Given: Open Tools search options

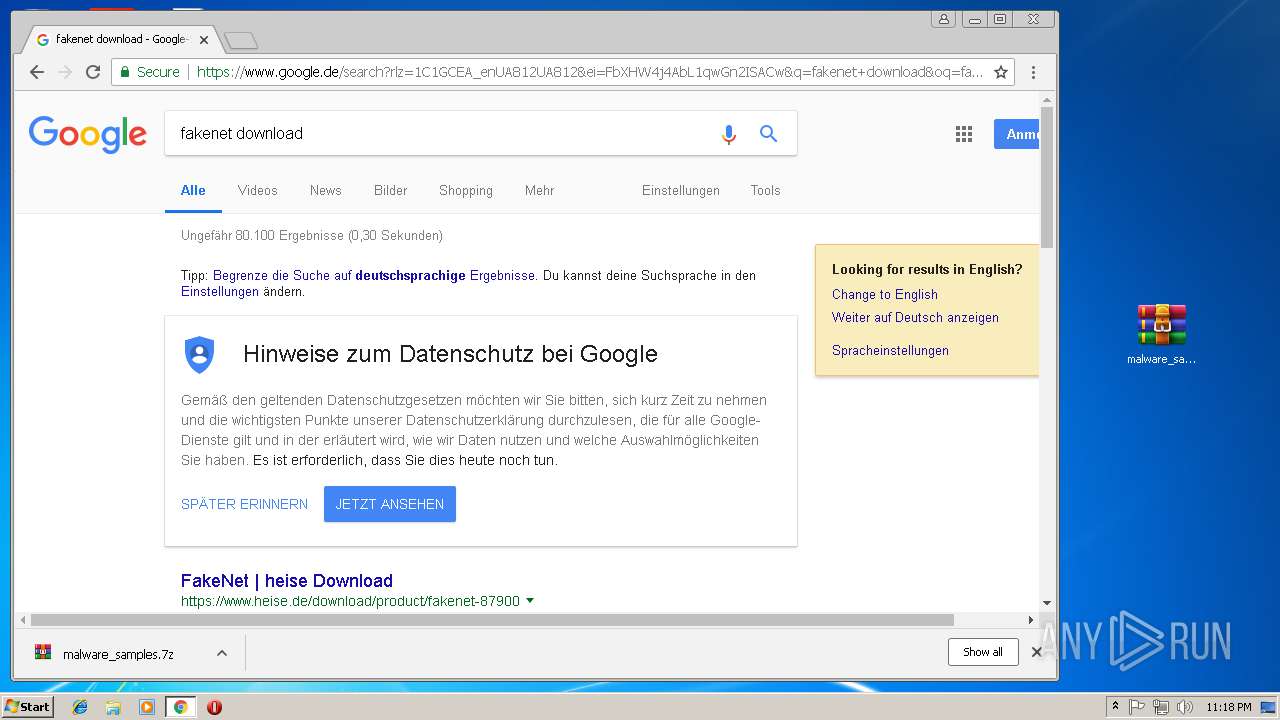Looking at the screenshot, I should pyautogui.click(x=766, y=190).
